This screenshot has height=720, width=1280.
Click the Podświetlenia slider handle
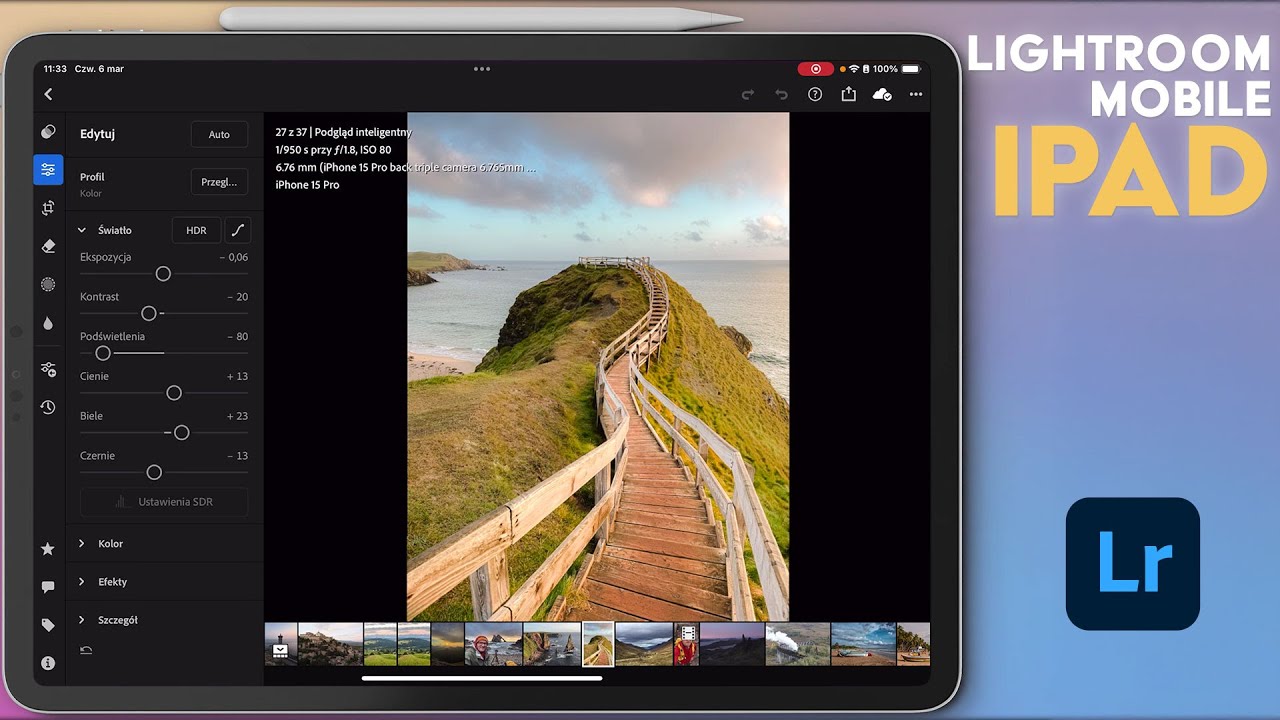103,353
